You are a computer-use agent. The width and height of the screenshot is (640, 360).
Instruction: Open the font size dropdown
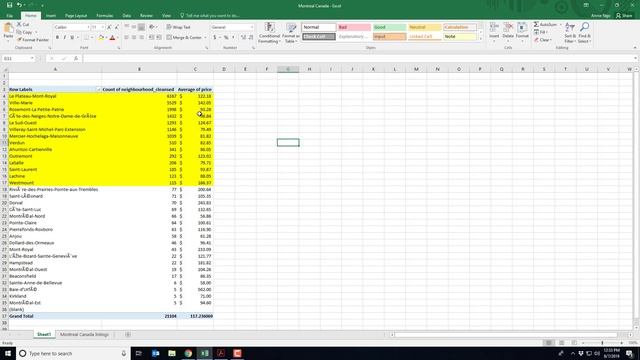(x=102, y=27)
